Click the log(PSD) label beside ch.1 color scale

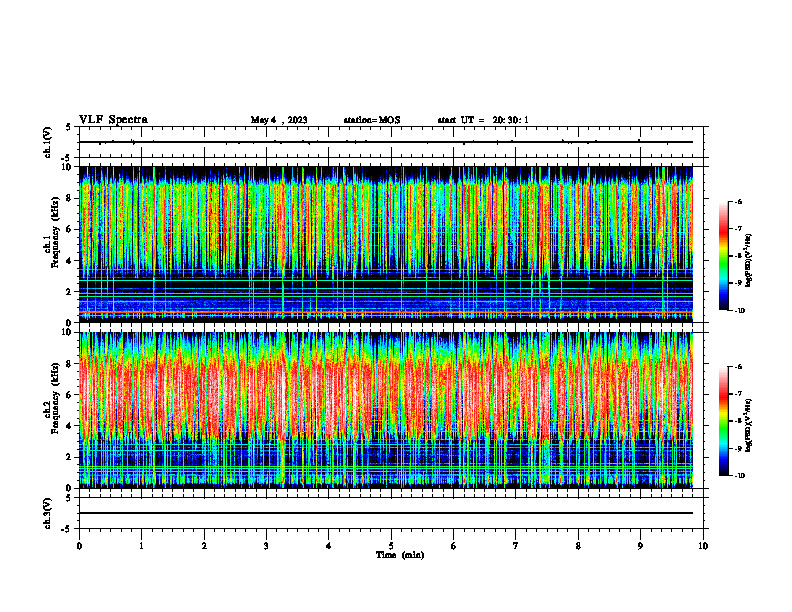pos(749,261)
